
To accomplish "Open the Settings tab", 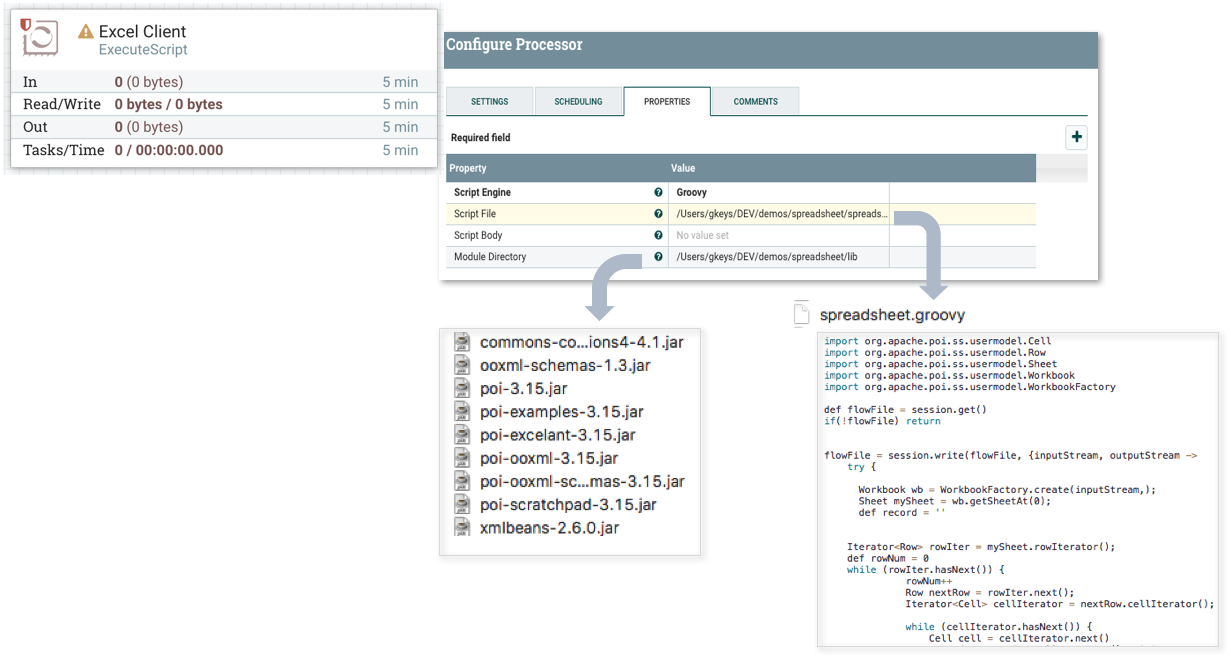I will tap(490, 102).
